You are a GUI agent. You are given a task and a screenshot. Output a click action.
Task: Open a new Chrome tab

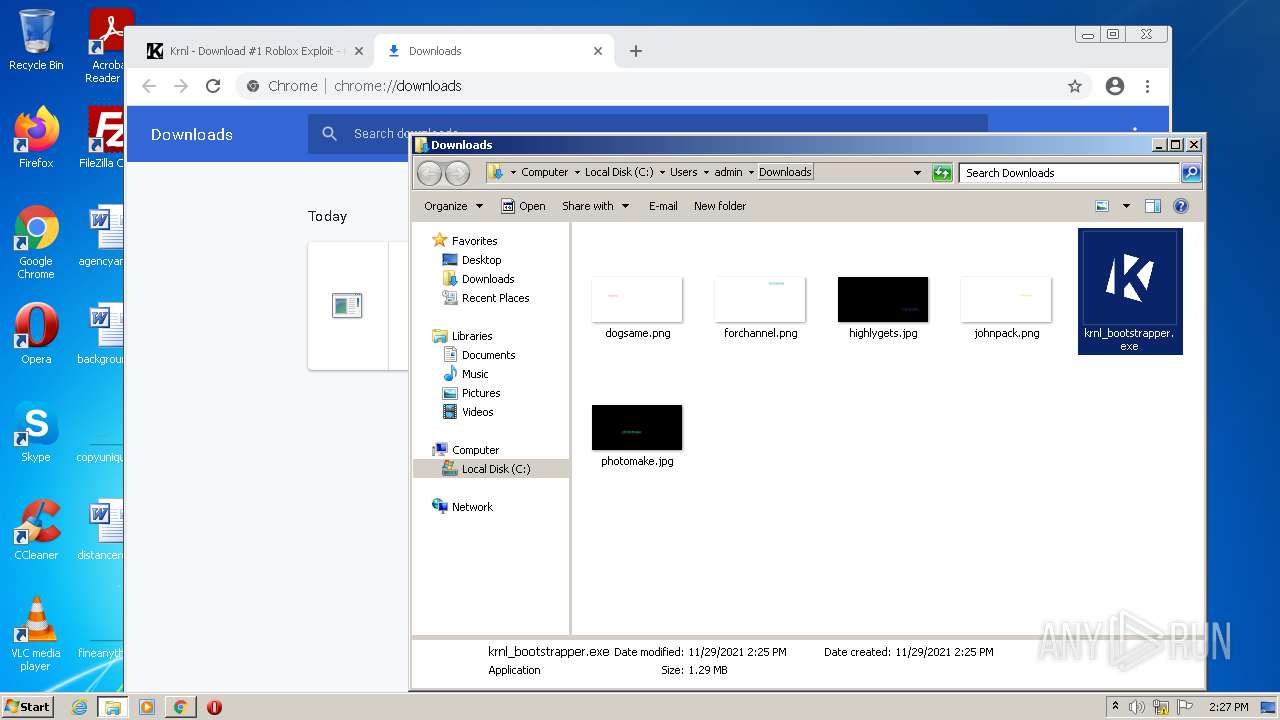point(636,51)
